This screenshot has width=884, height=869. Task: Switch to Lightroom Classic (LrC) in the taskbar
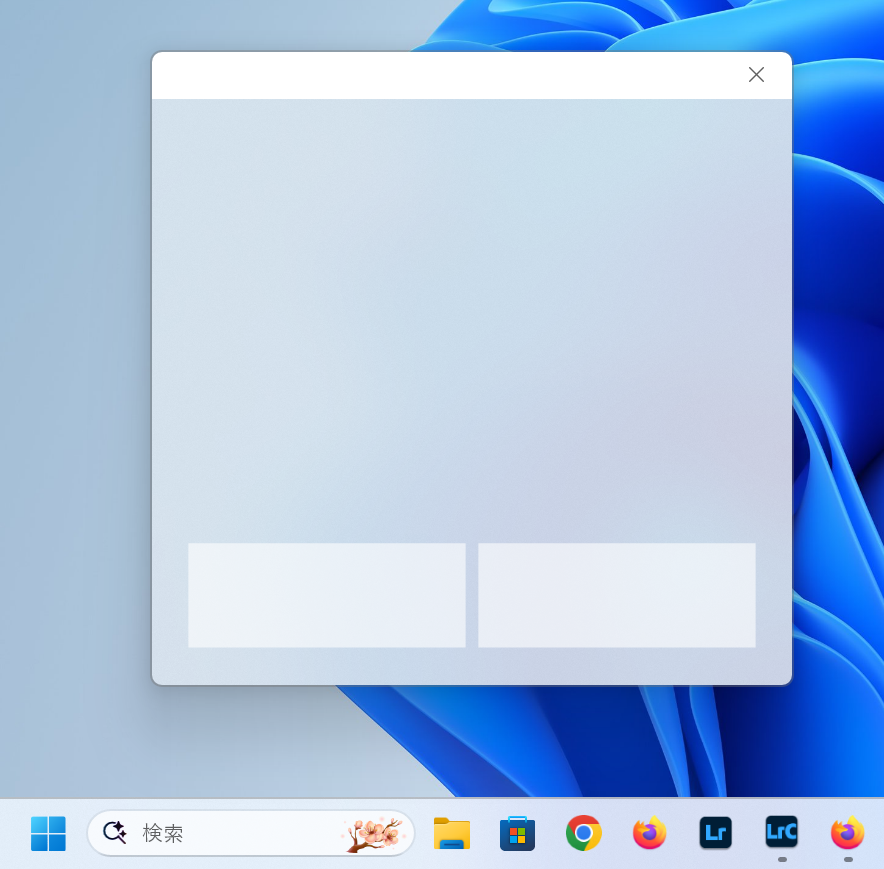(x=781, y=832)
